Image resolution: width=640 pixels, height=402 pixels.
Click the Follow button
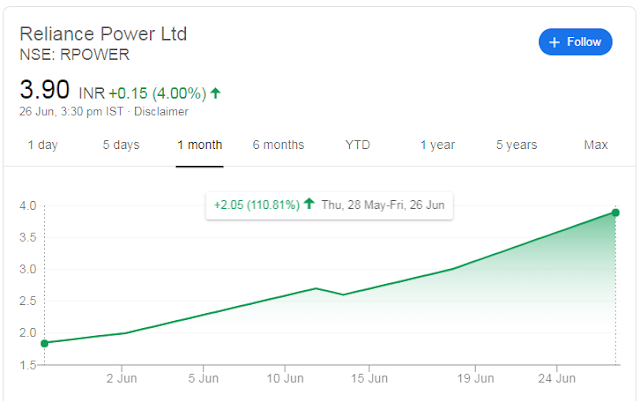tap(575, 42)
